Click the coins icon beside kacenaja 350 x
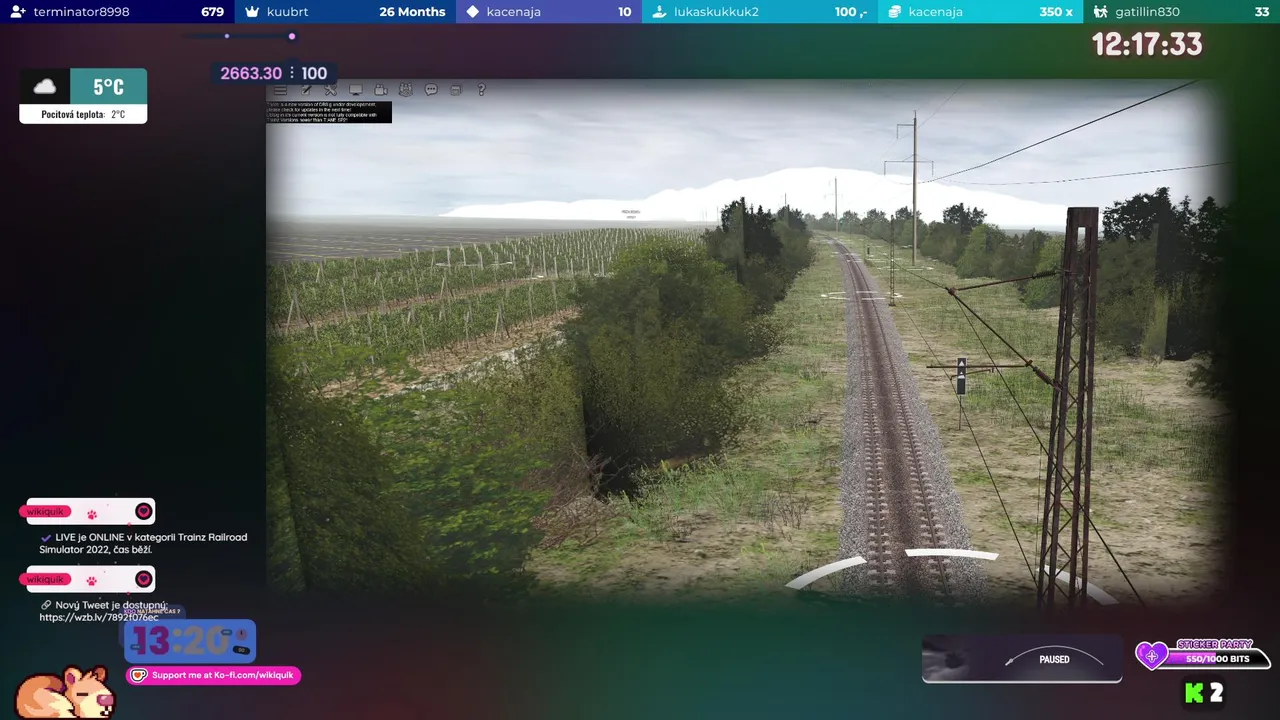 tap(895, 12)
